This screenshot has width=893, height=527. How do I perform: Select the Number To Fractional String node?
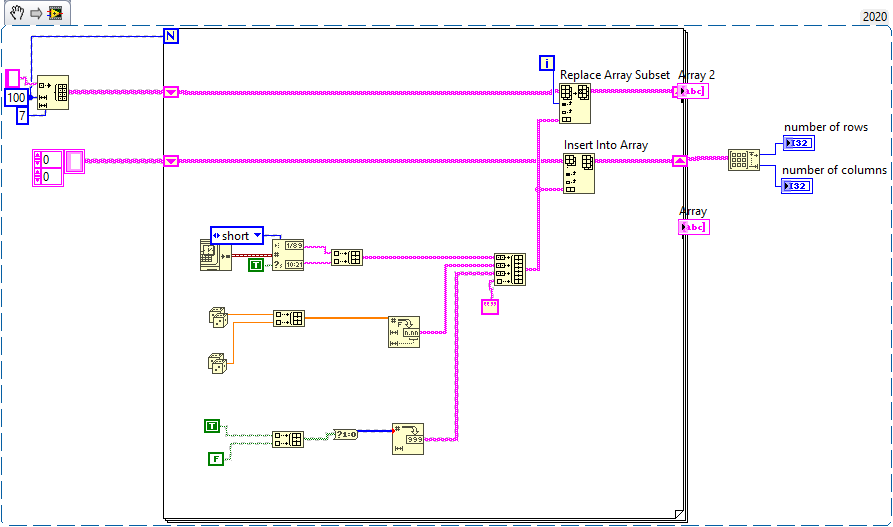[x=404, y=332]
